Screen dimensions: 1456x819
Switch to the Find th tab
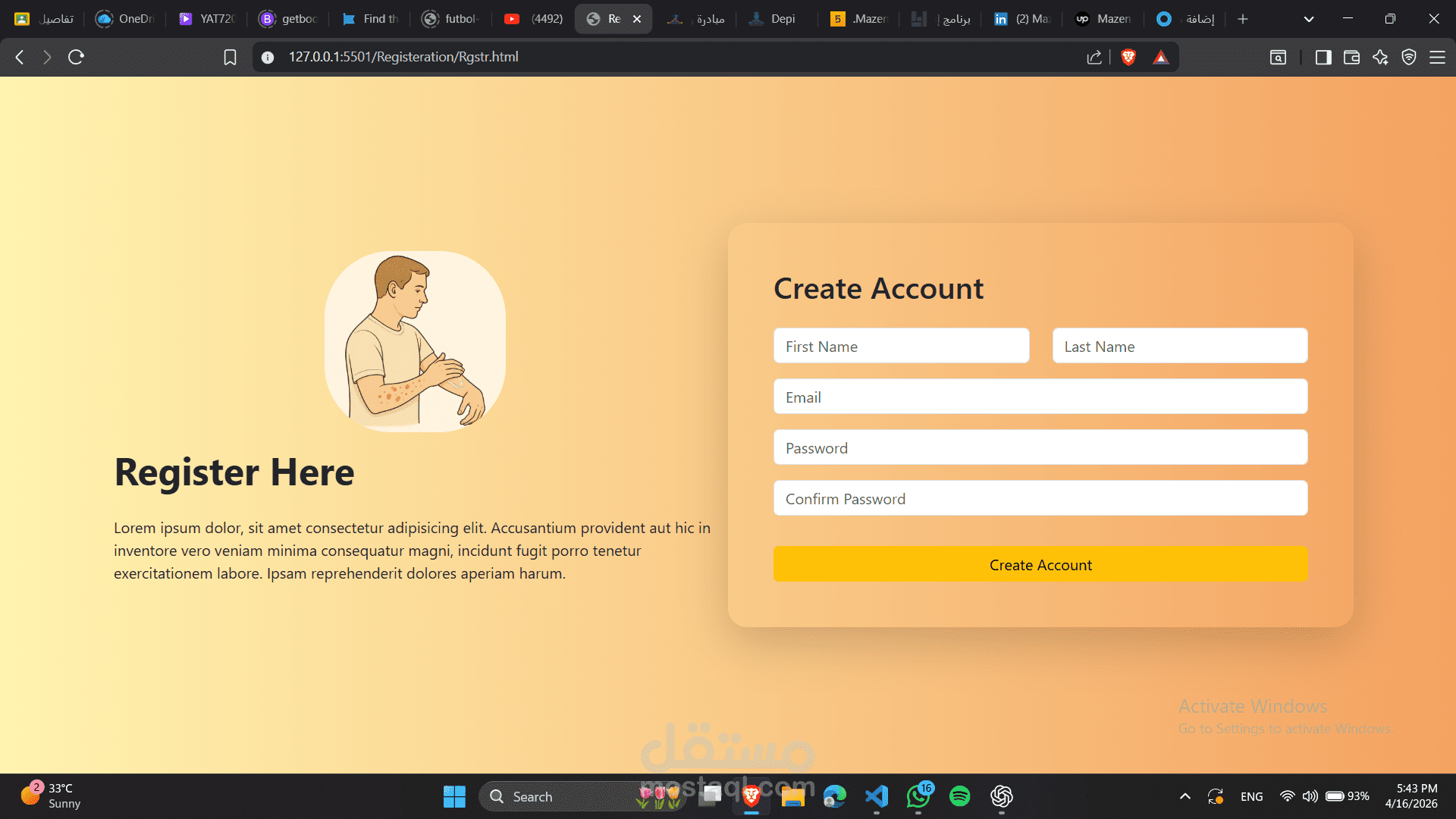pos(371,19)
